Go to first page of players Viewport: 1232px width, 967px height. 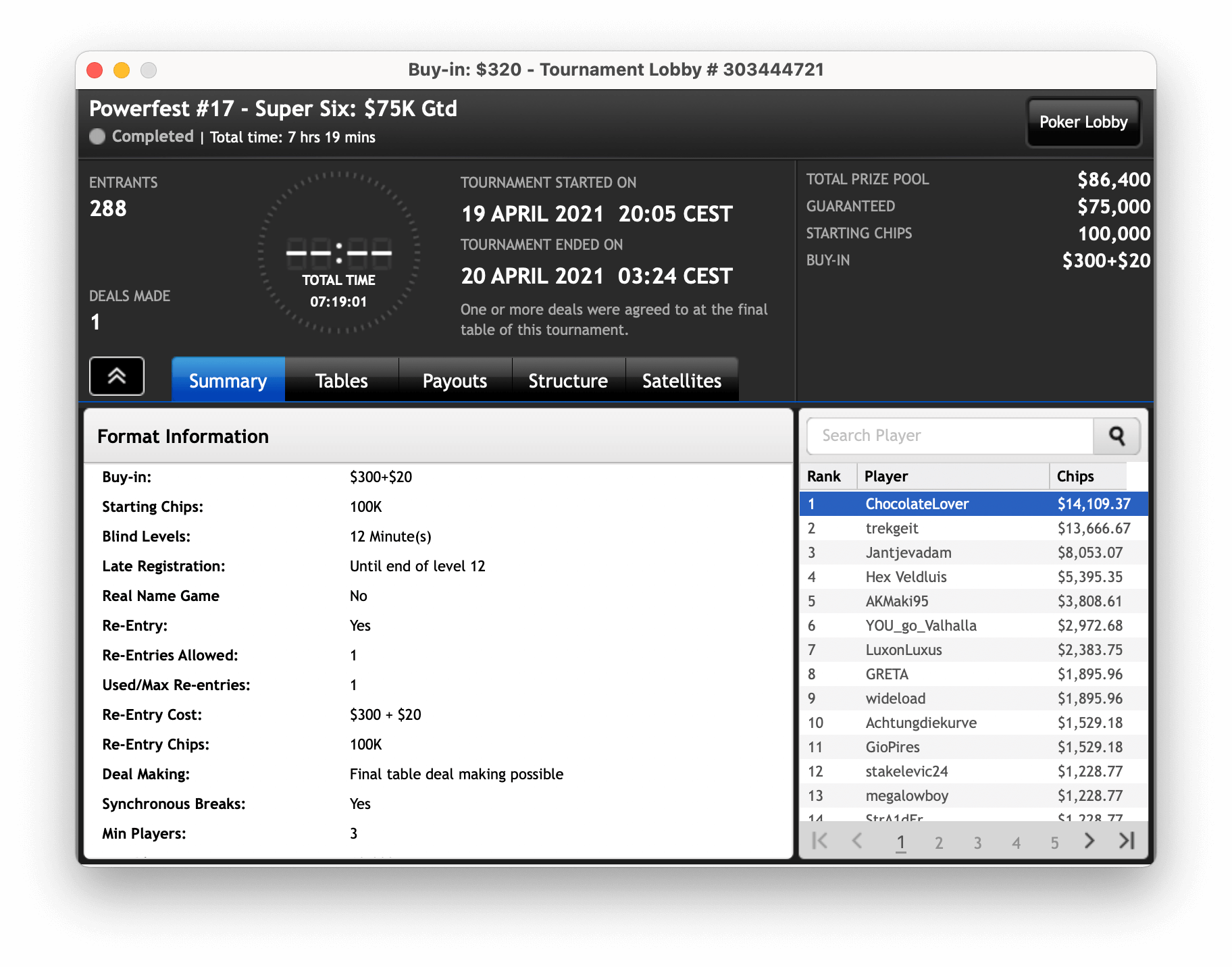(820, 841)
